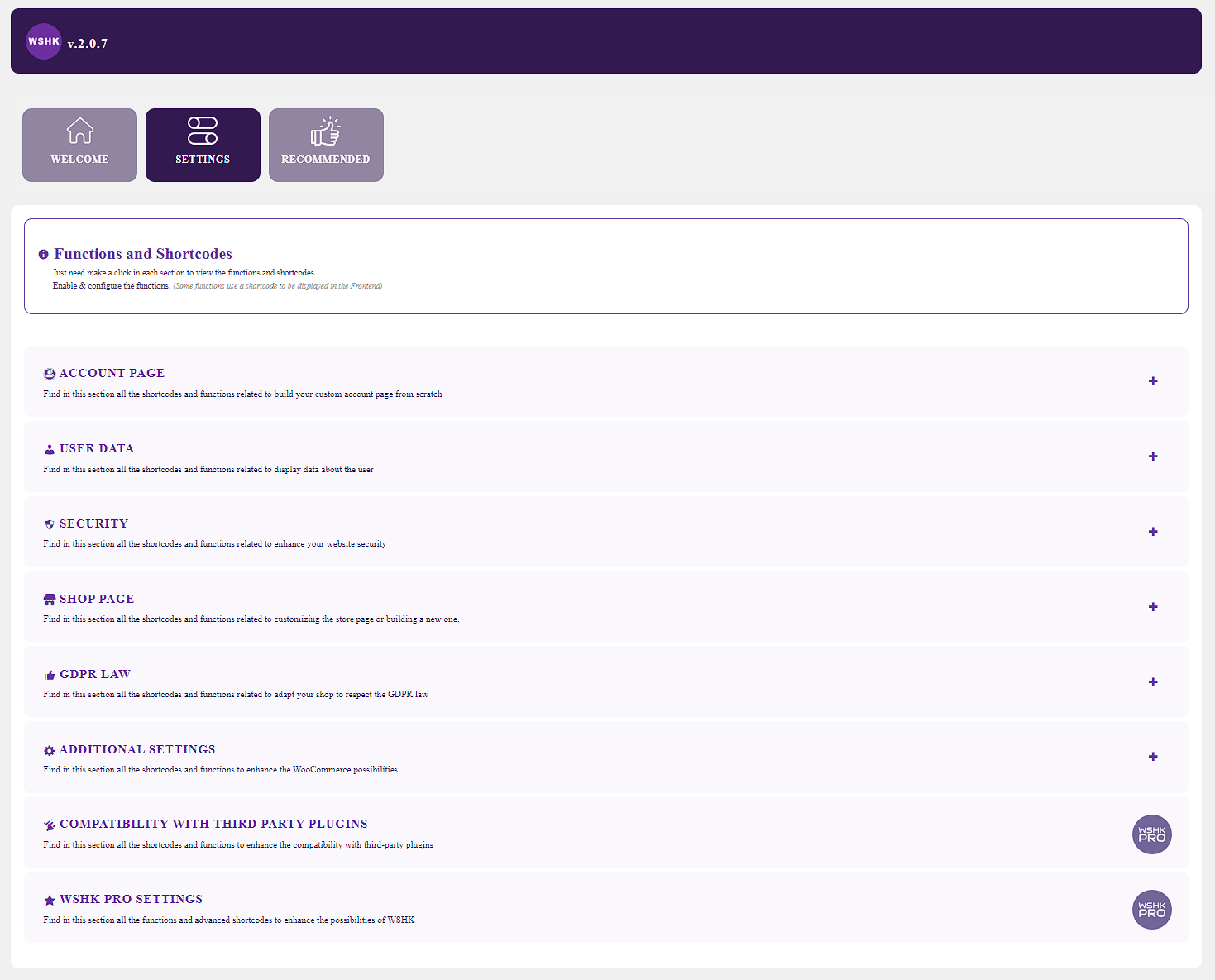Click the thumbs-up icon on Recommended tab
The width and height of the screenshot is (1215, 980).
point(326,131)
